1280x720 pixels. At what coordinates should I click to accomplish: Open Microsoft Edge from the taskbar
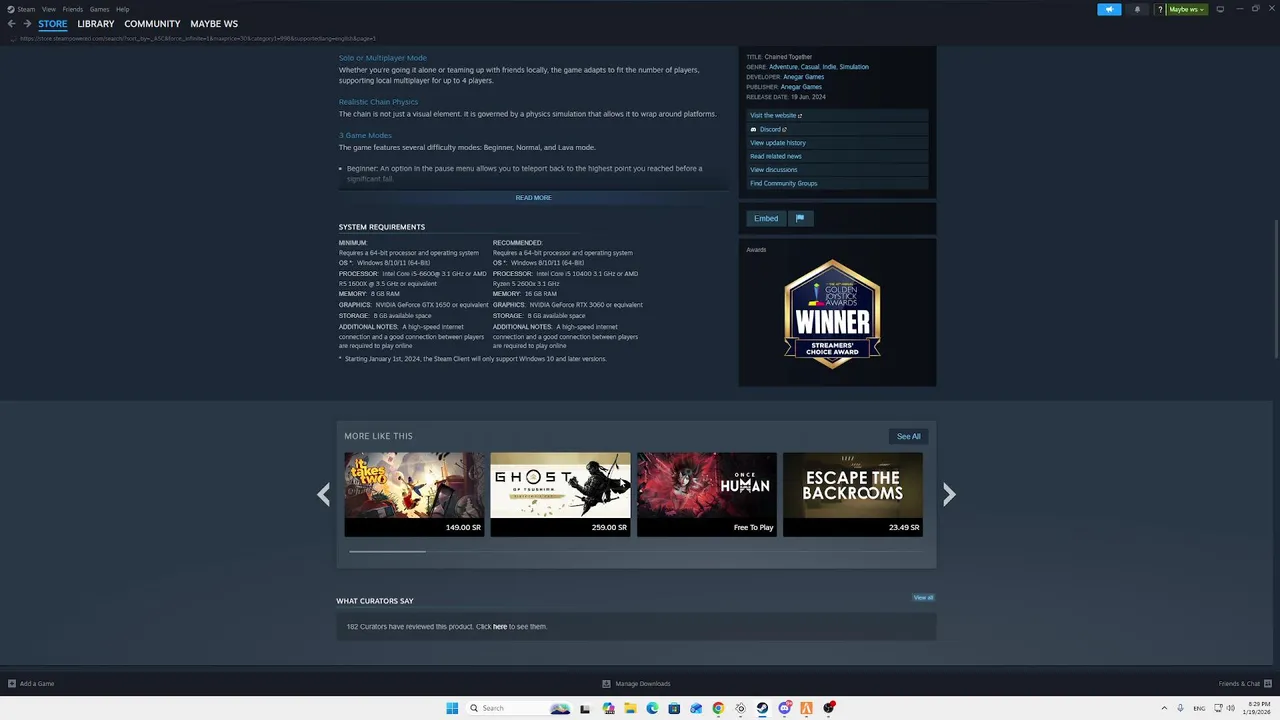[652, 708]
